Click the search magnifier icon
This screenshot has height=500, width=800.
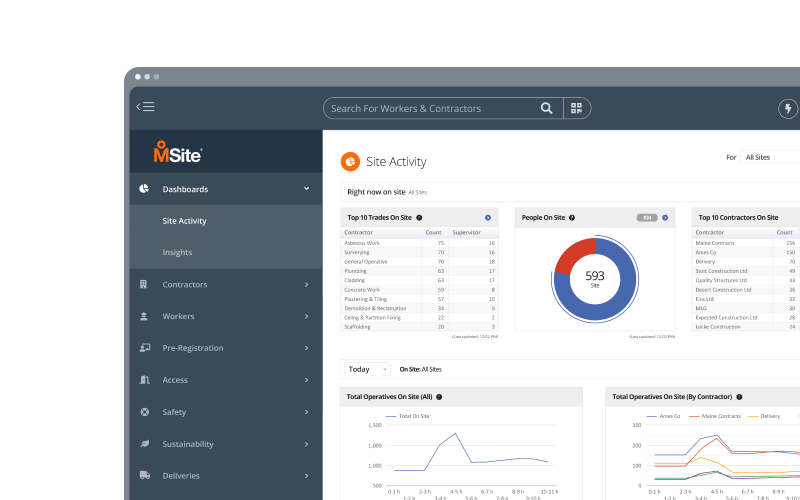[546, 108]
